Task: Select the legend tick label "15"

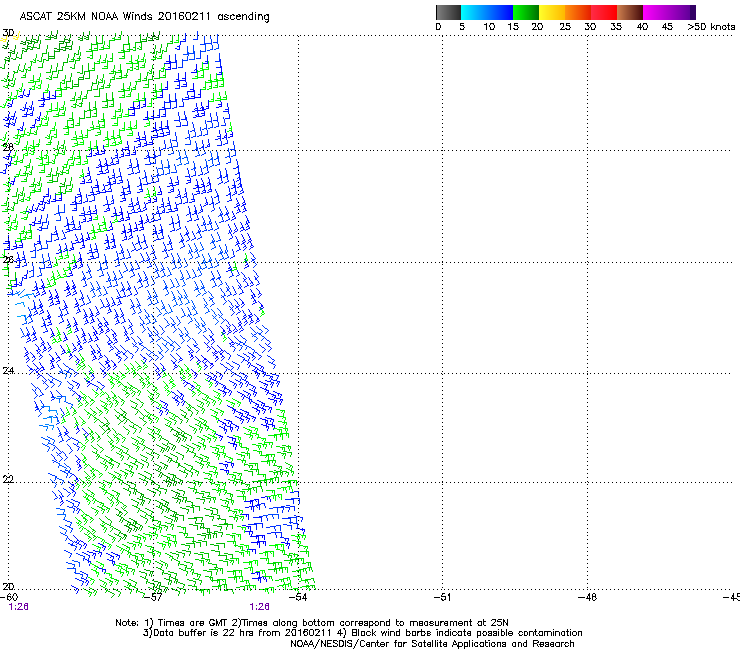Action: coord(513,27)
